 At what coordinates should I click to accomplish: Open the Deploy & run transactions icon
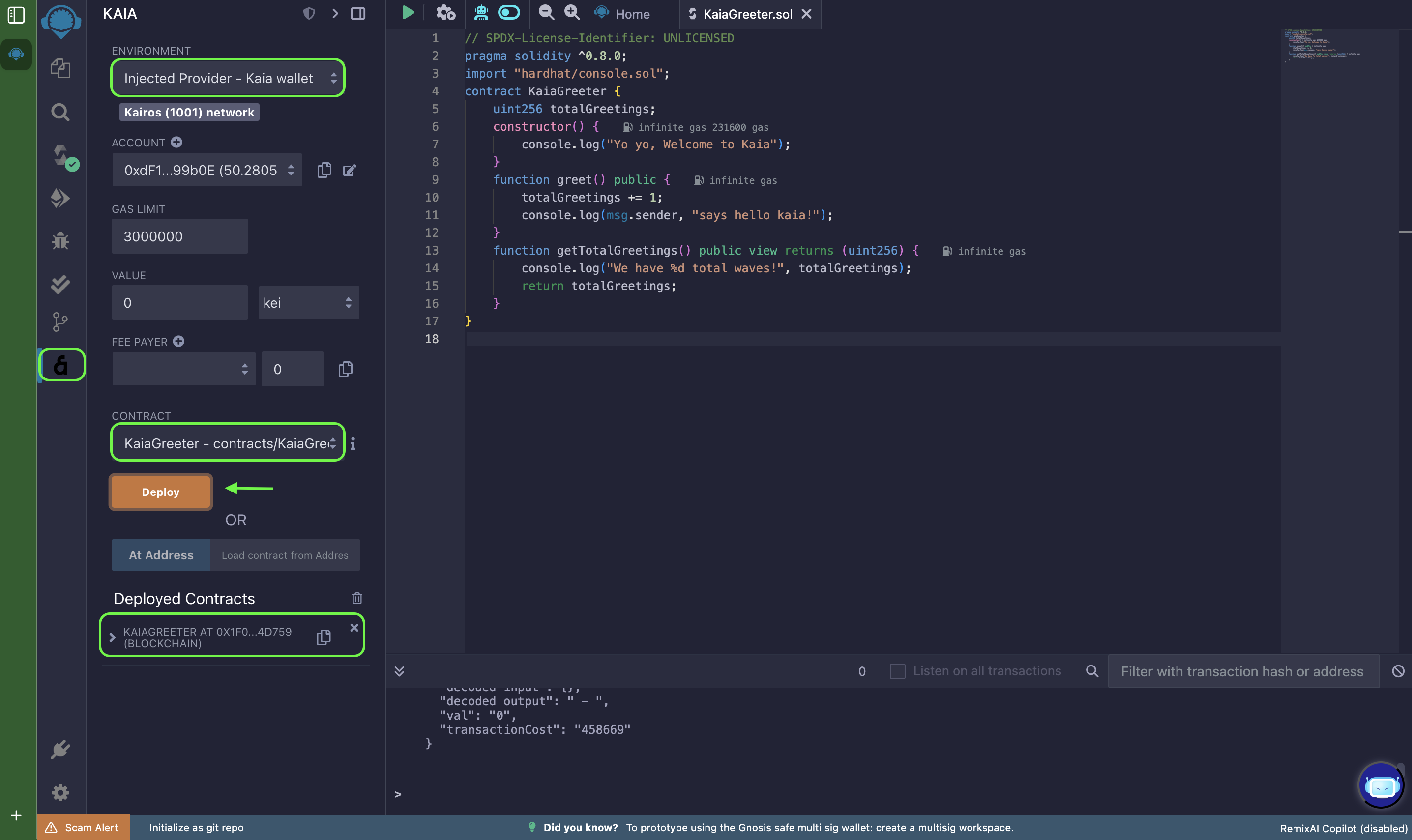click(60, 198)
